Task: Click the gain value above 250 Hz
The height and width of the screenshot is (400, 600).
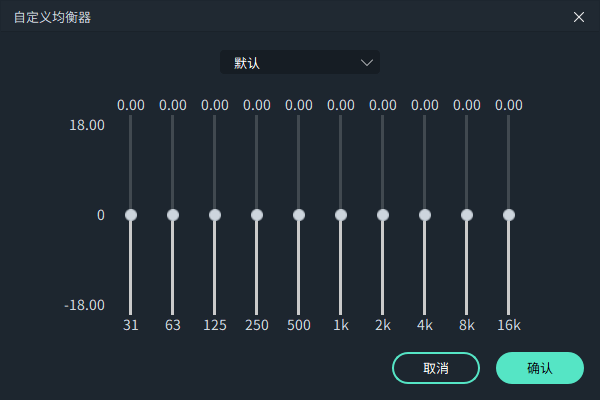Action: point(257,105)
